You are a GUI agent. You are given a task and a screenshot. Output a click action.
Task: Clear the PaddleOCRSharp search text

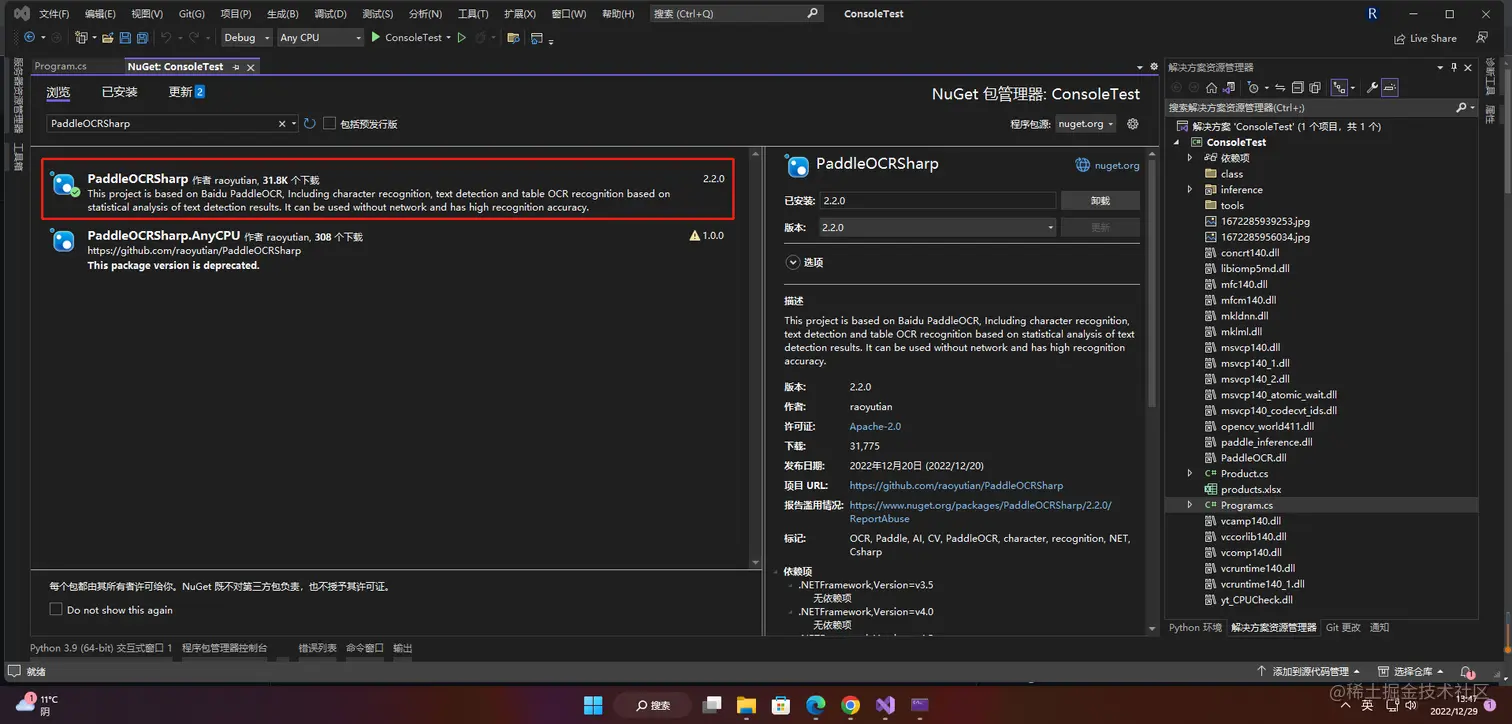click(282, 124)
